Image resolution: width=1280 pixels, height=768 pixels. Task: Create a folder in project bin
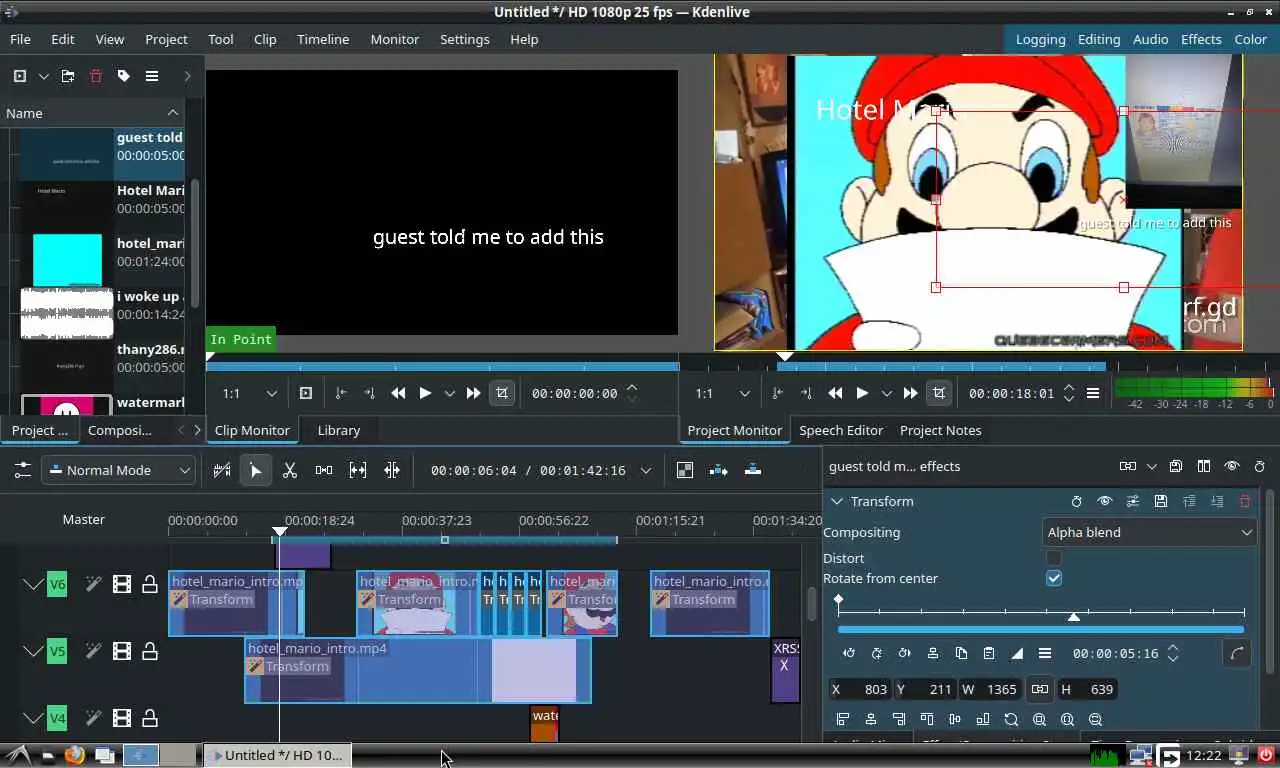coord(68,76)
